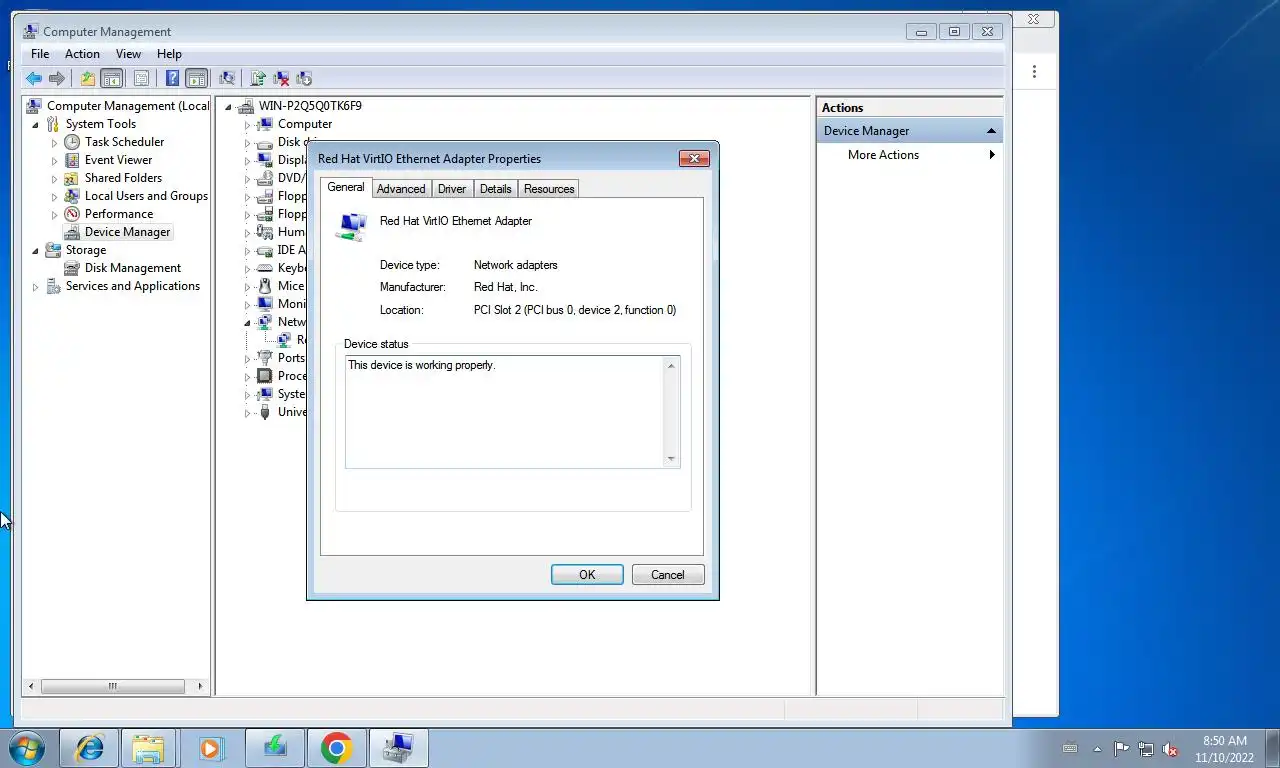Switch to the Resources tab
1280x768 pixels.
click(549, 189)
